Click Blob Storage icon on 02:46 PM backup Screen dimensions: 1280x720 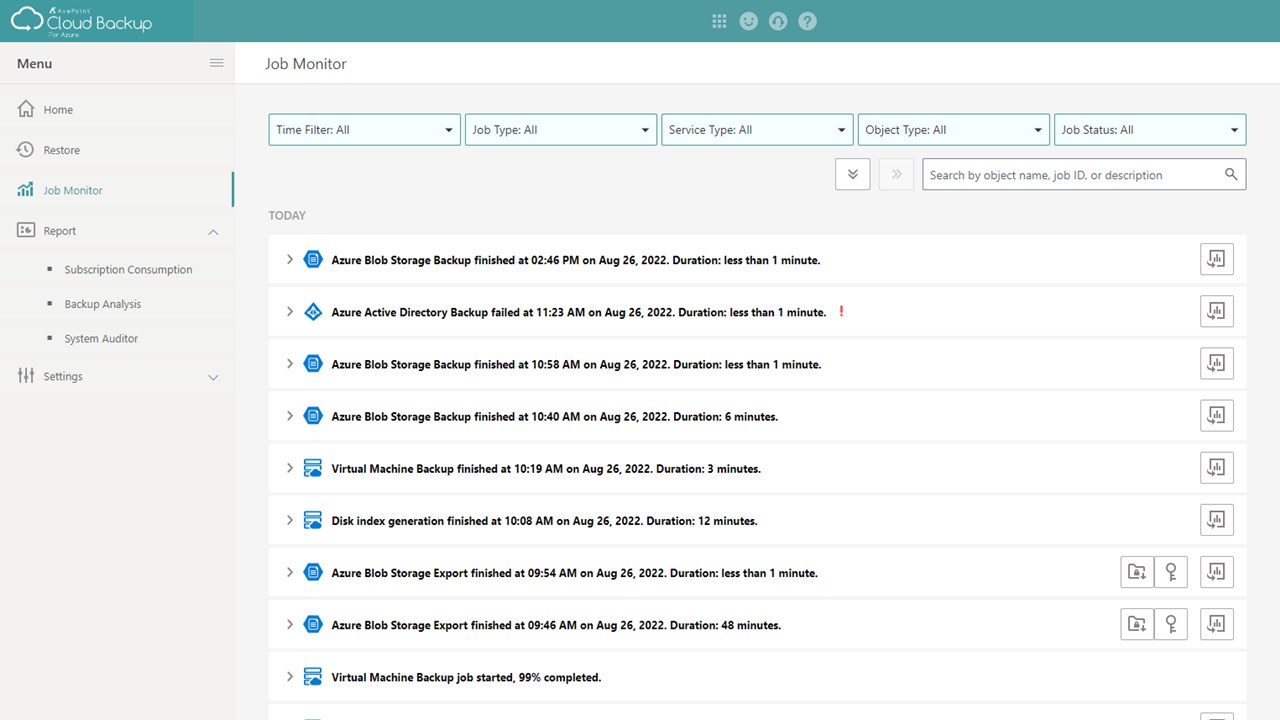tap(312, 260)
